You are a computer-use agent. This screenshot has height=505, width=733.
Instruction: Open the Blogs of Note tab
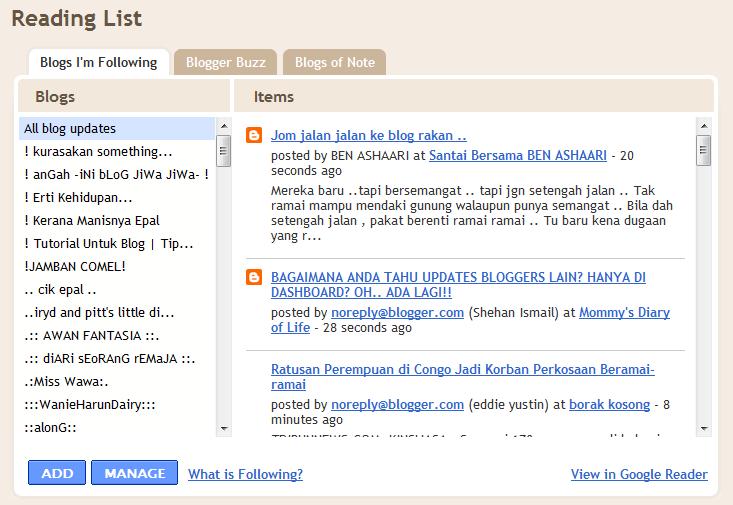pyautogui.click(x=334, y=62)
